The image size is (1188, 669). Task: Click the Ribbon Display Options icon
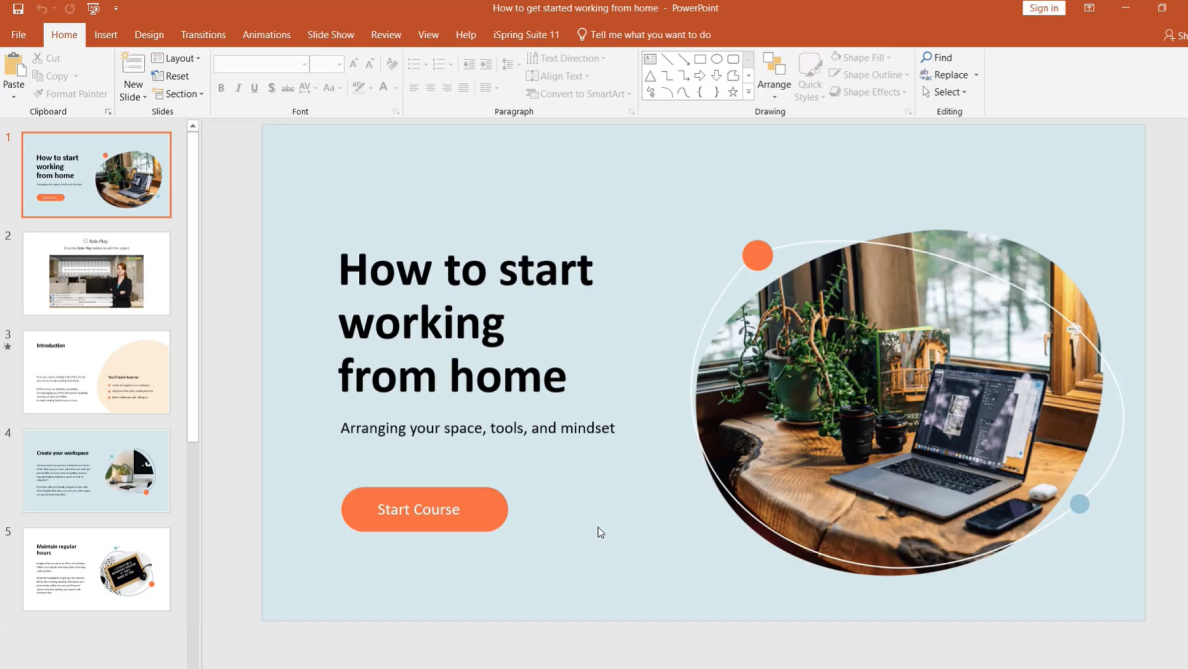[1089, 8]
